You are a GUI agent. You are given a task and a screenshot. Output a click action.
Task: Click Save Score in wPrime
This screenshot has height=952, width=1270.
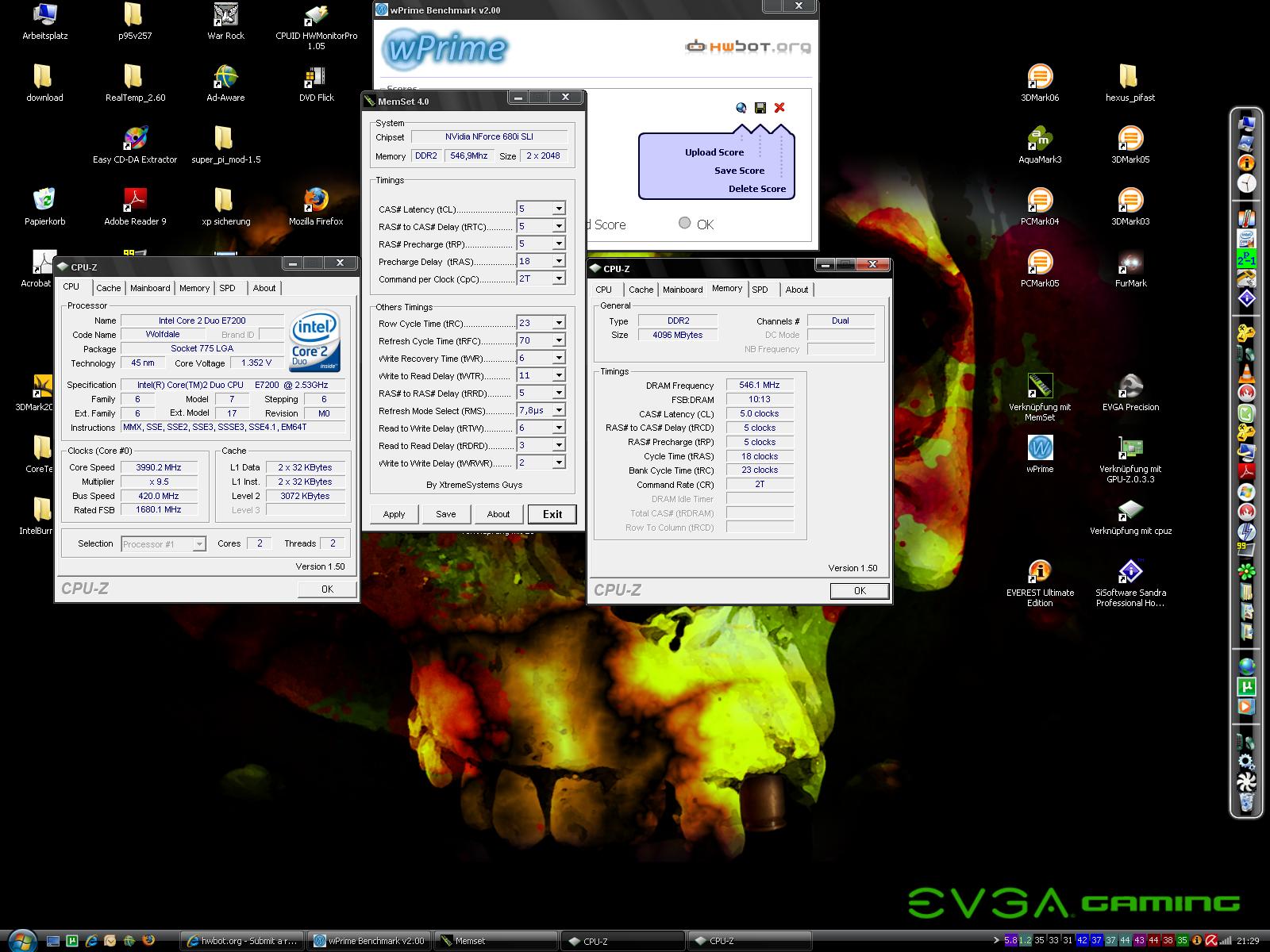point(739,171)
